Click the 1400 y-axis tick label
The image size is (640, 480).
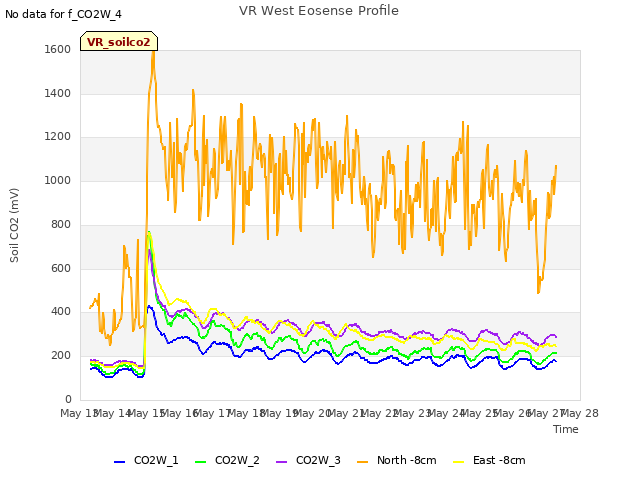tap(58, 93)
